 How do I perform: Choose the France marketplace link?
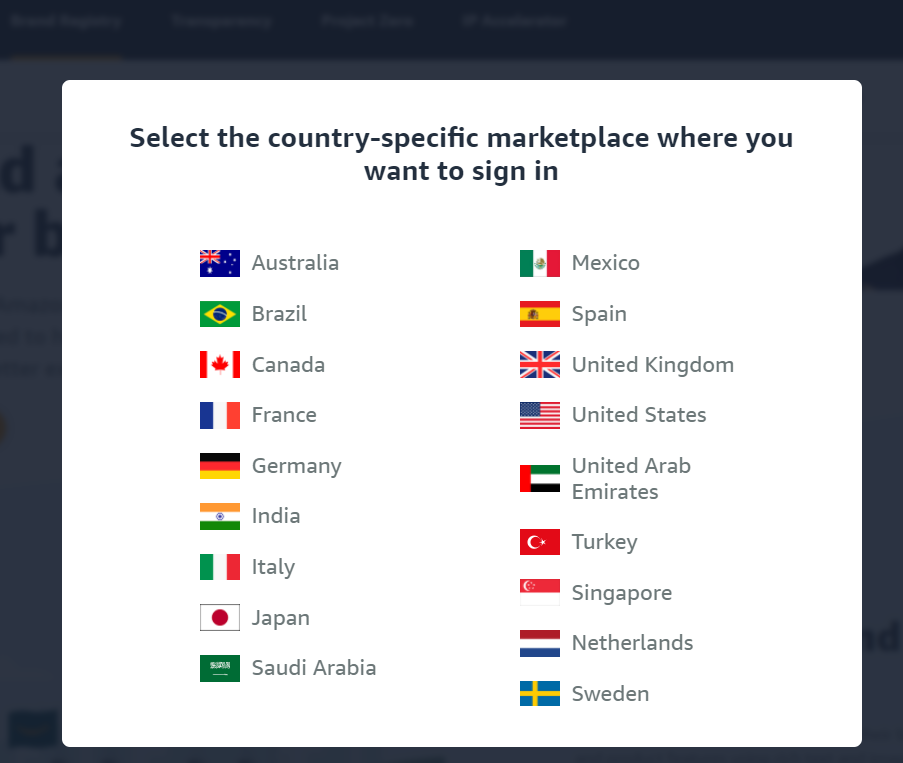click(x=284, y=415)
